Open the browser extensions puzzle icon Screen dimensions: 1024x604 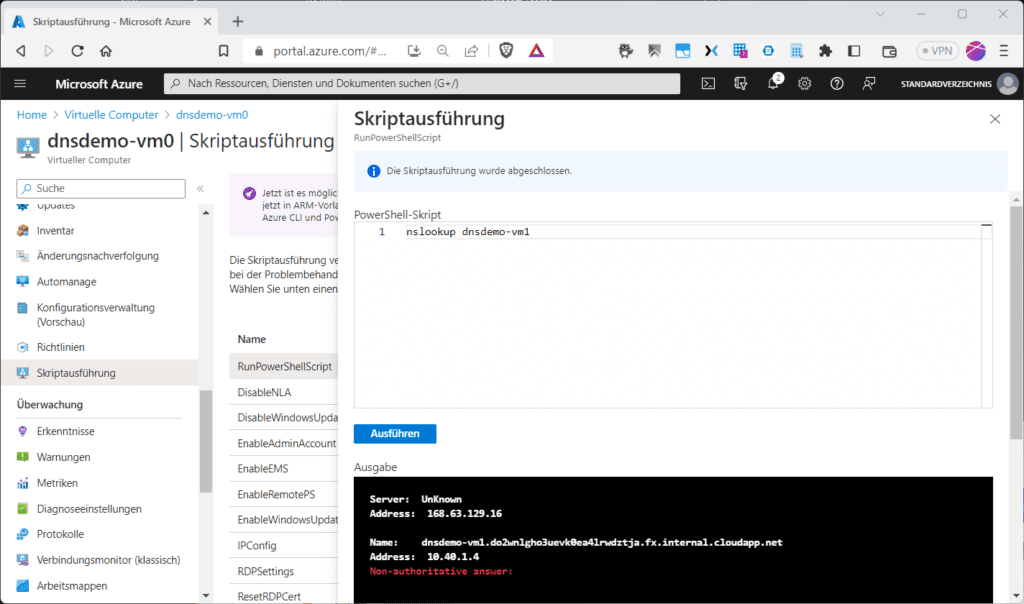[825, 51]
